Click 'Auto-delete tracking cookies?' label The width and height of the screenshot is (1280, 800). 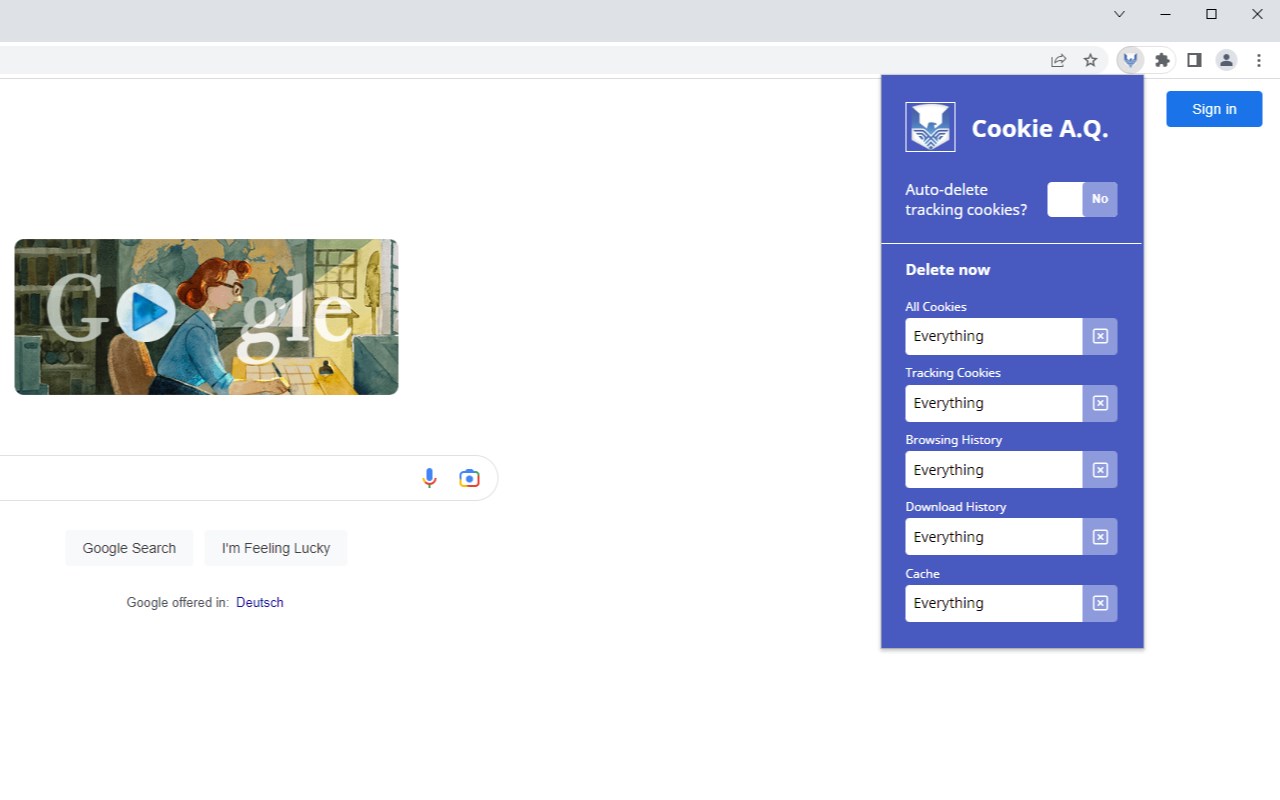pos(966,200)
